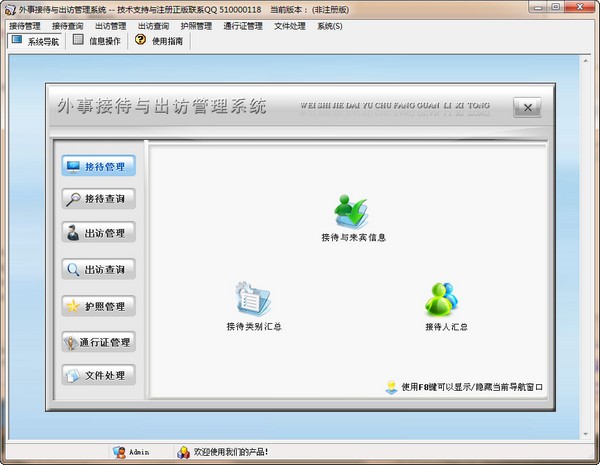Click the welcome message icon in status bar
The image size is (600, 465).
click(183, 452)
